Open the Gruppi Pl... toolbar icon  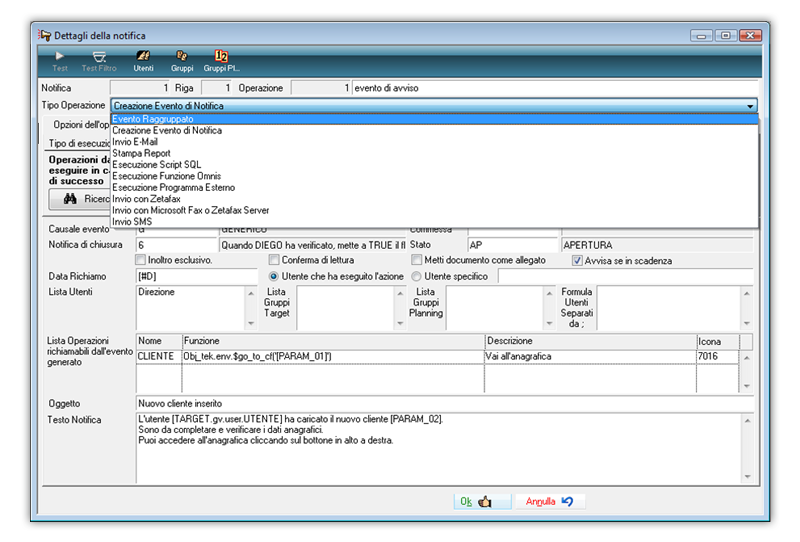[221, 61]
